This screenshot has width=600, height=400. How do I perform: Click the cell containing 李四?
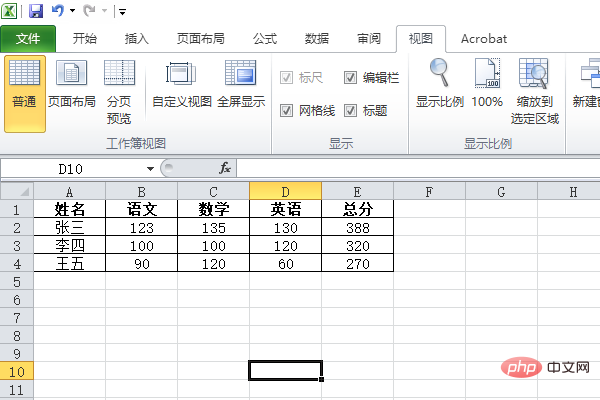pyautogui.click(x=70, y=245)
